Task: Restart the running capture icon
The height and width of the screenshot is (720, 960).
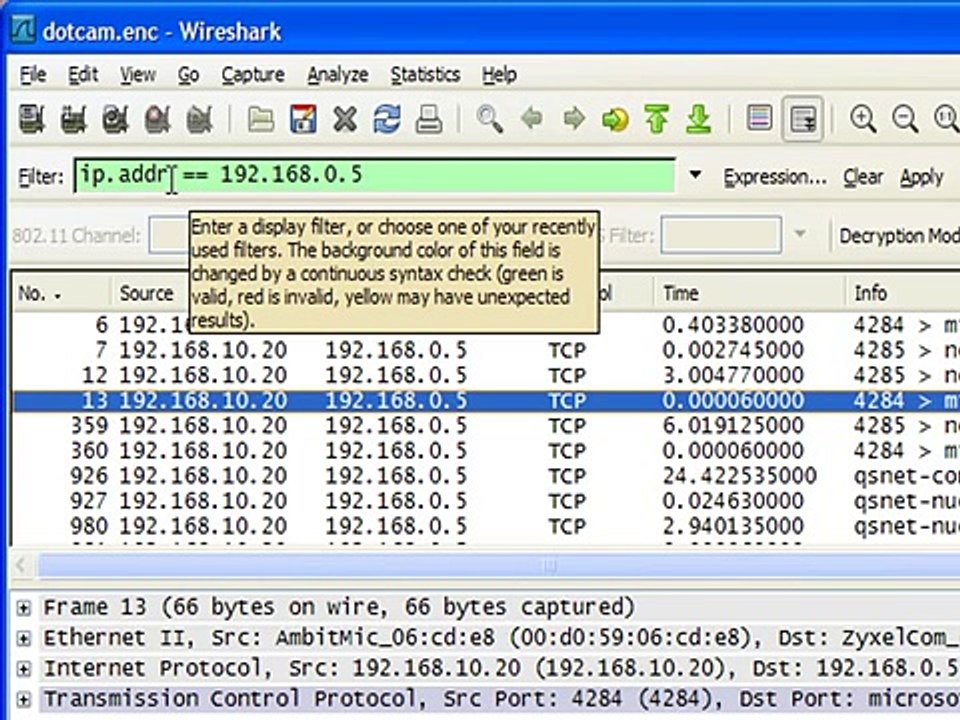Action: (199, 119)
